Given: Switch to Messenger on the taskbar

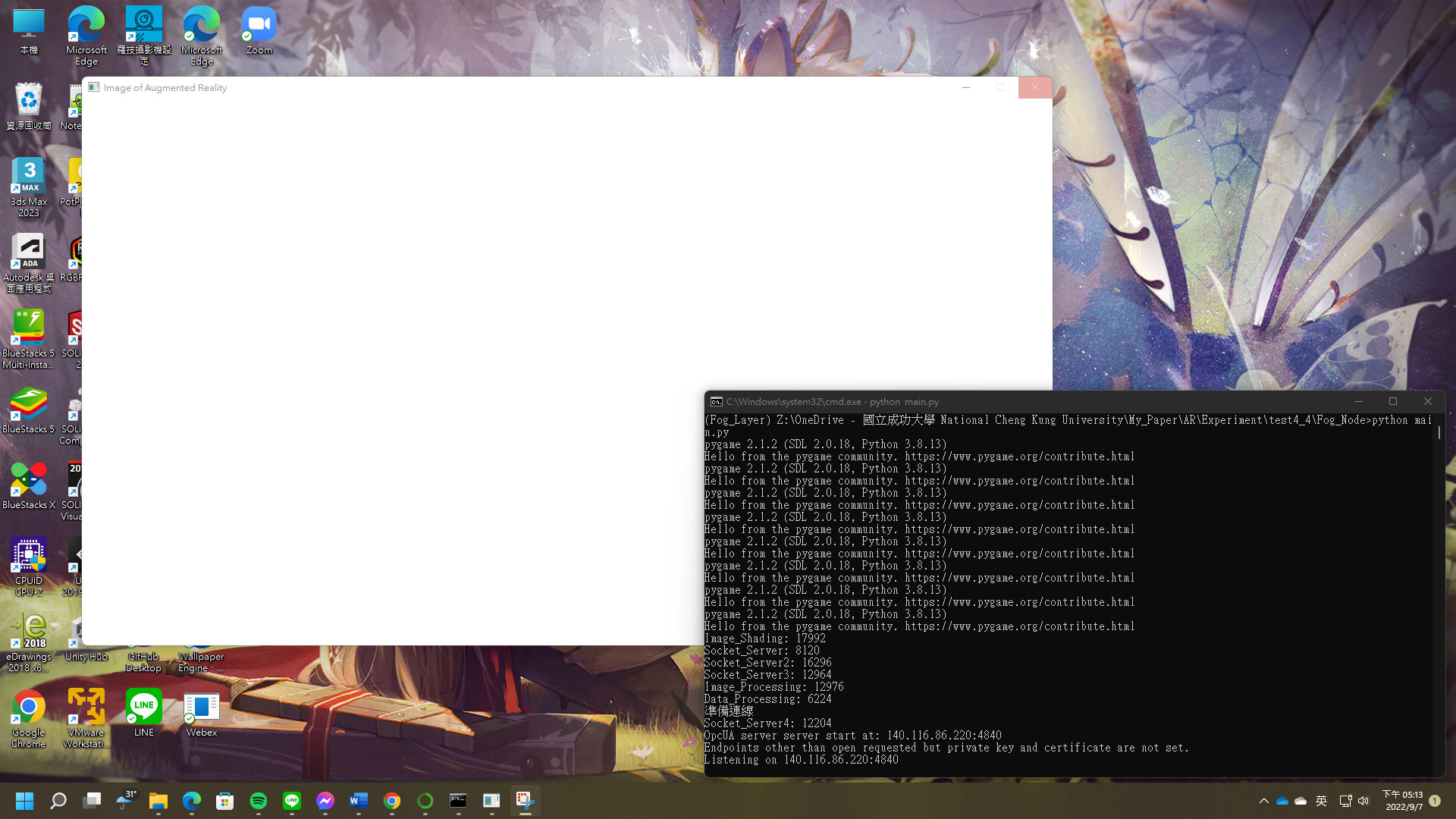Looking at the screenshot, I should point(325,801).
